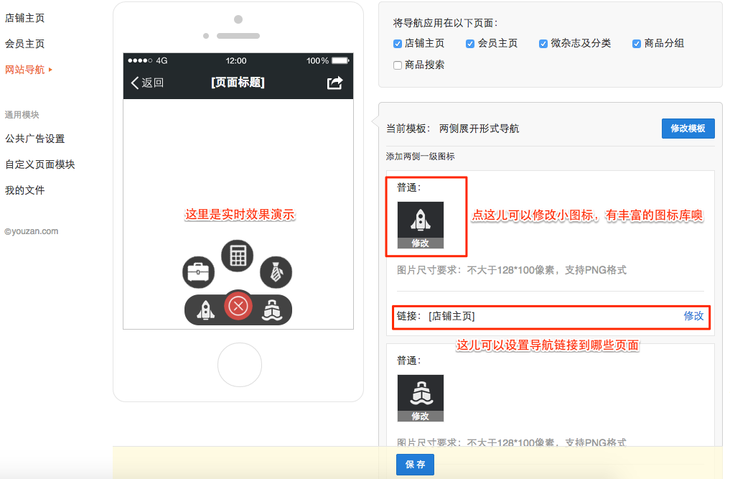Screen dimensions: 730x479
Task: Click the 修改模板 button
Action: point(688,128)
